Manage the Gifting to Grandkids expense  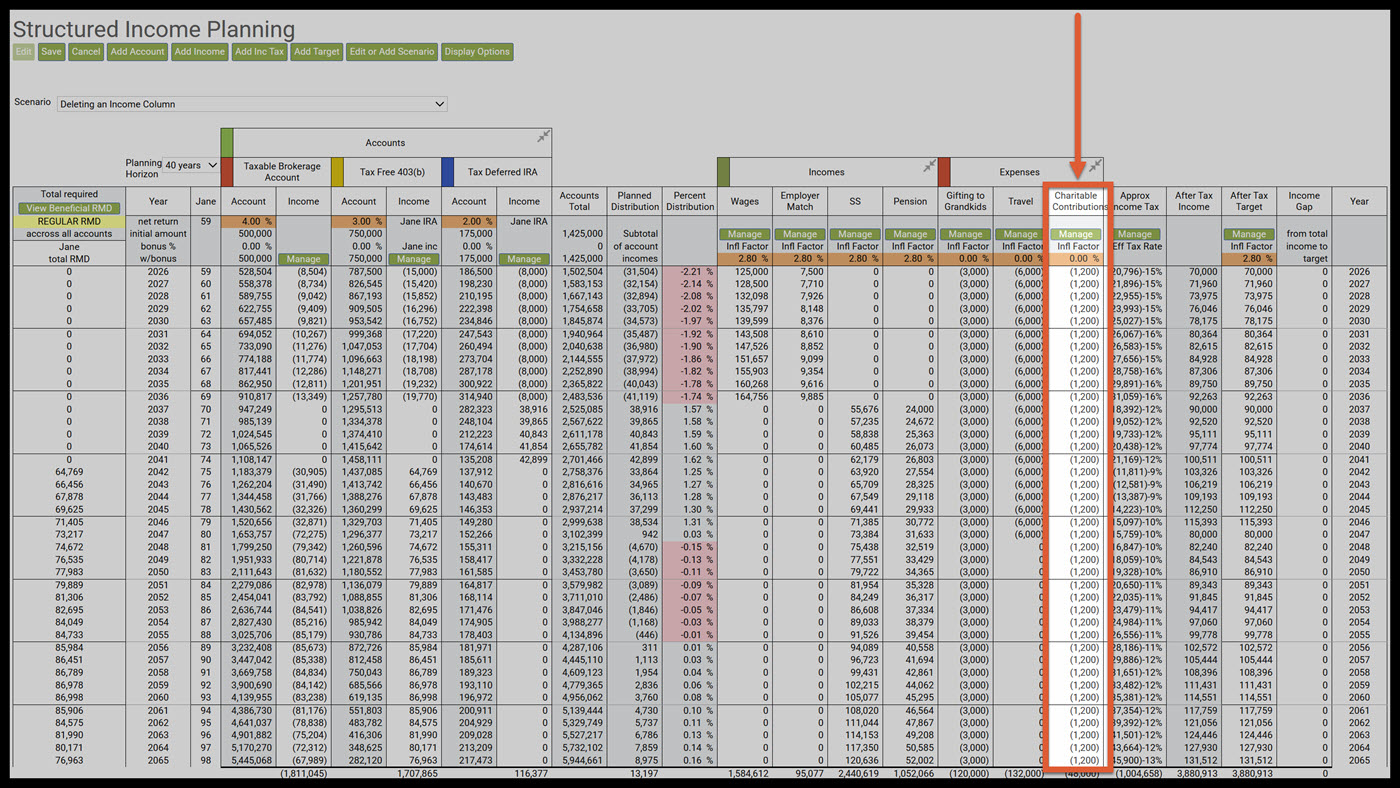pos(966,234)
